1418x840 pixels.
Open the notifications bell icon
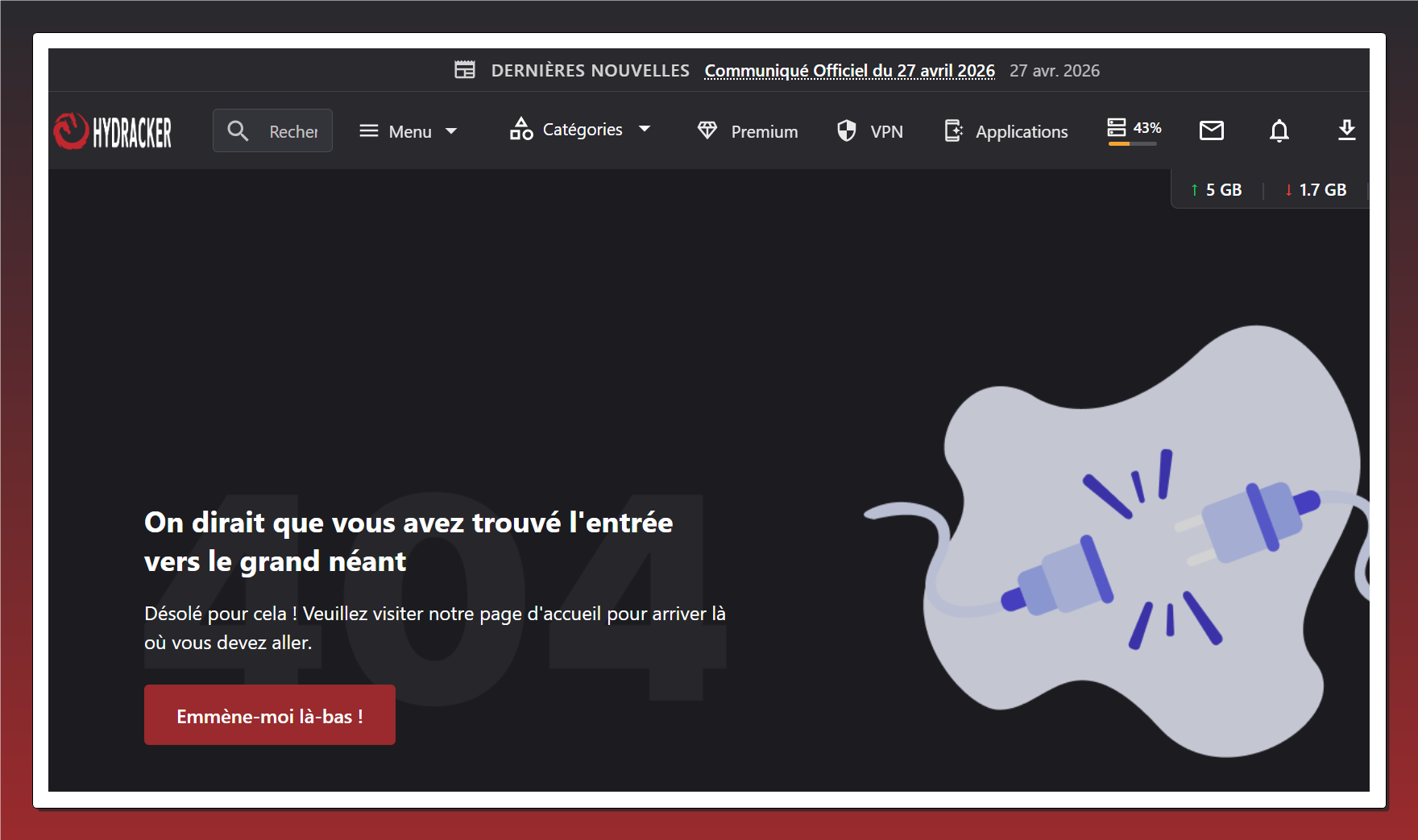pyautogui.click(x=1279, y=131)
